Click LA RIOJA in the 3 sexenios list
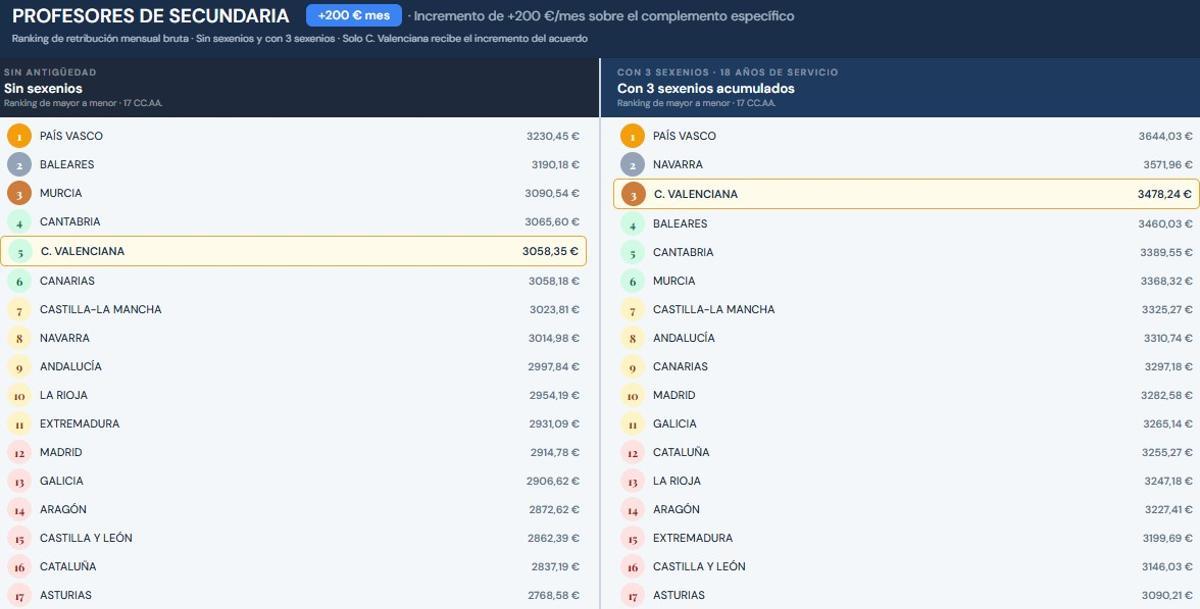The height and width of the screenshot is (609, 1200). click(x=677, y=481)
